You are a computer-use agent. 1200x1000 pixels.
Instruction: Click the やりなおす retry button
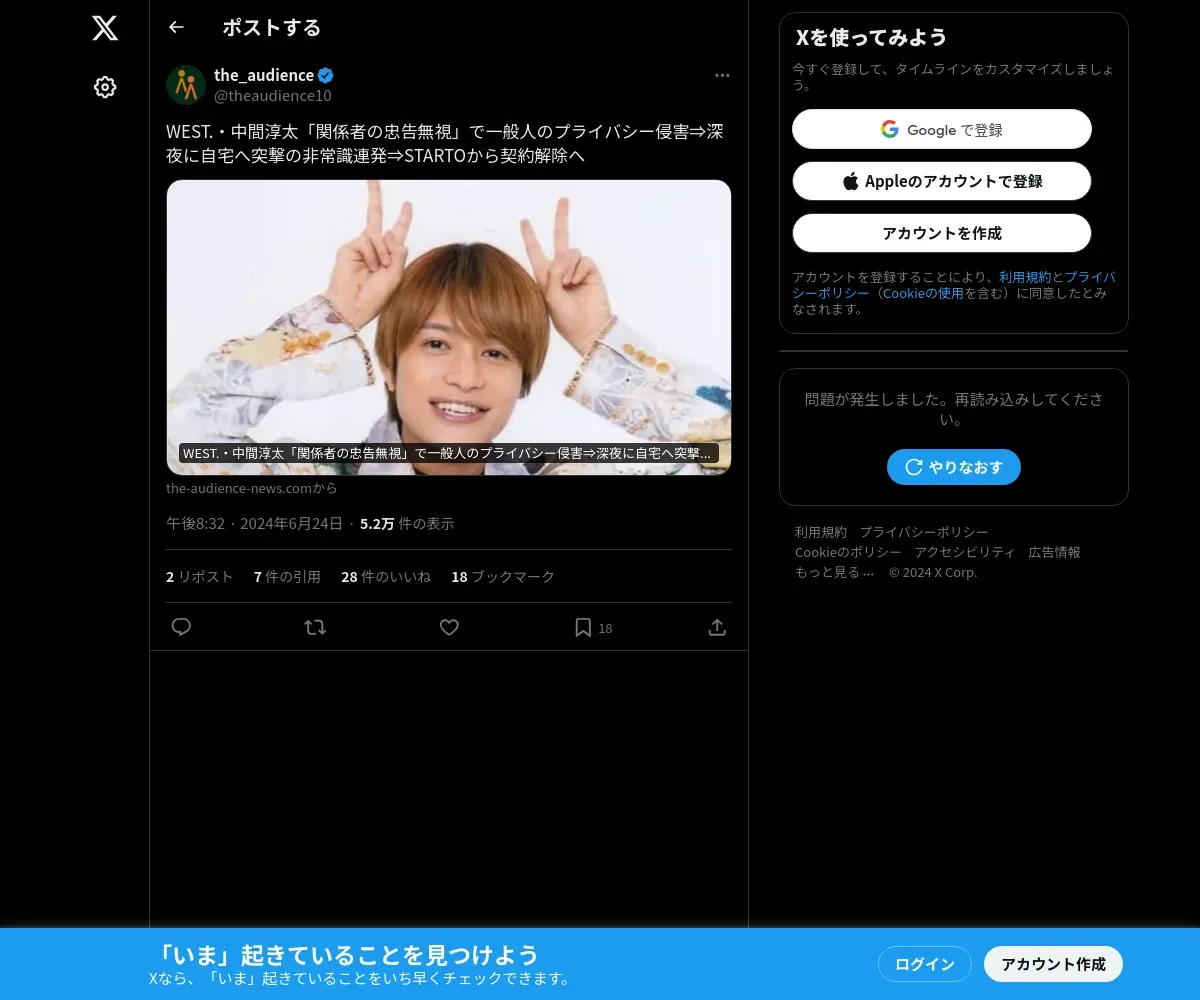pos(954,467)
